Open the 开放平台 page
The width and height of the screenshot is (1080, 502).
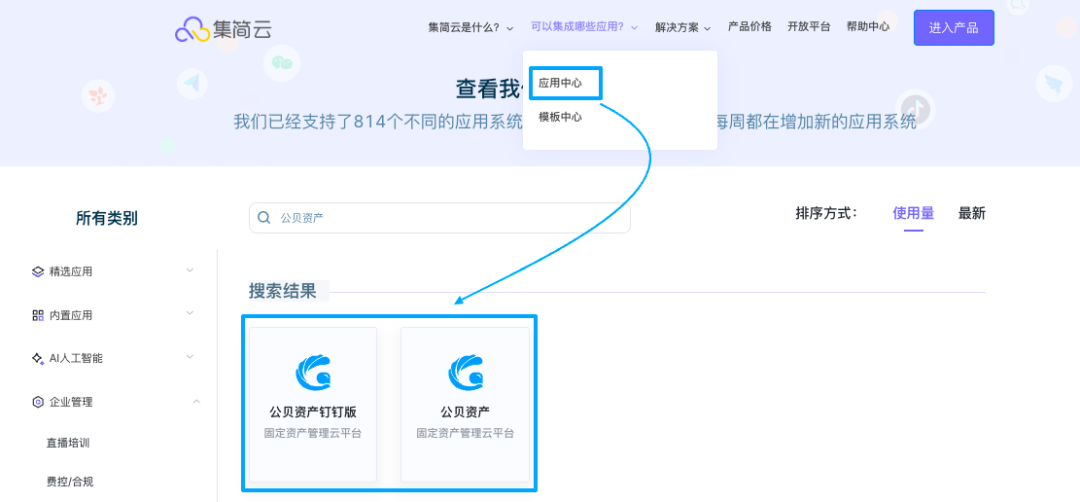[809, 27]
